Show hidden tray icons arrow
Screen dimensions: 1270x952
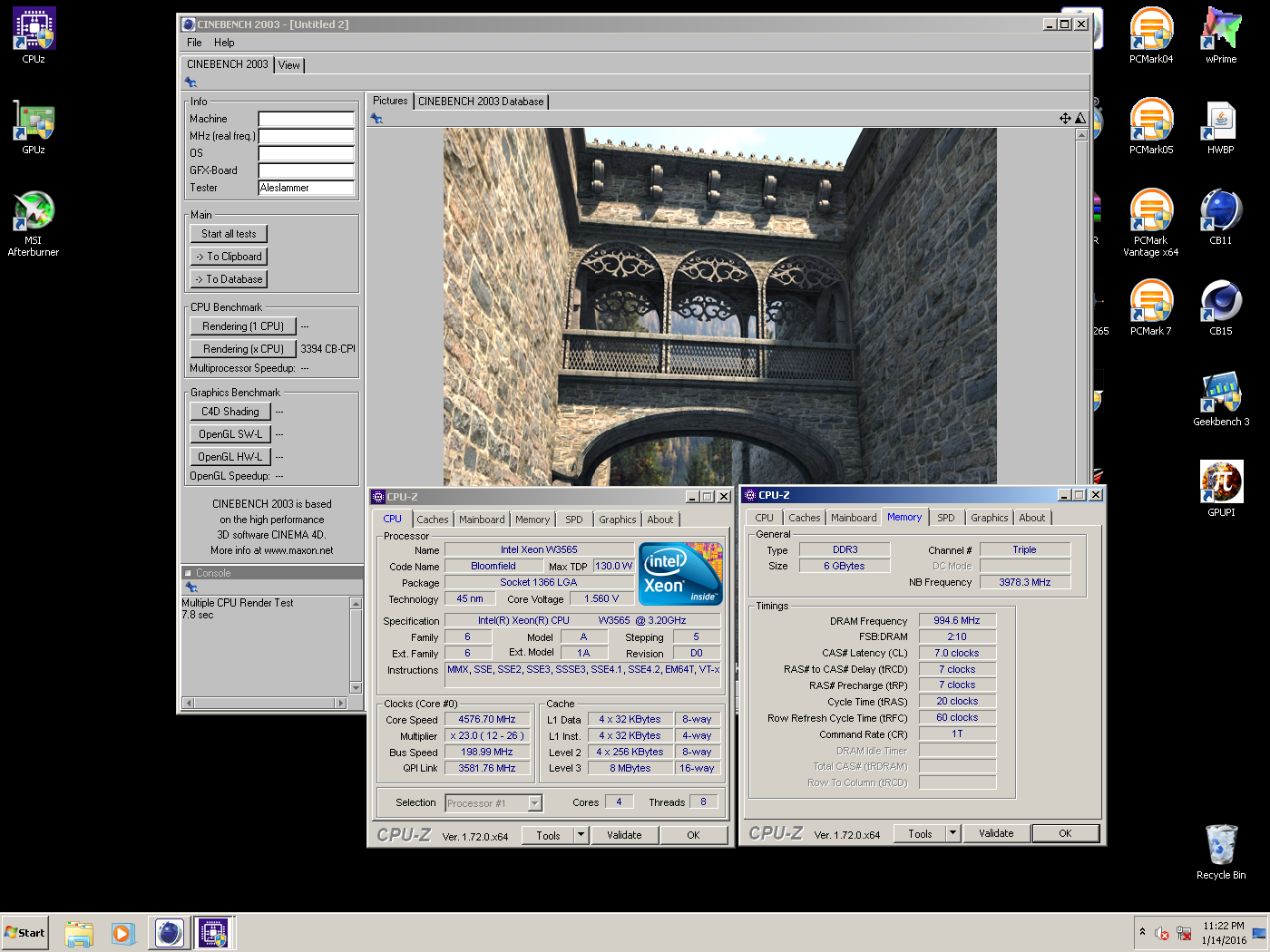tap(1142, 932)
